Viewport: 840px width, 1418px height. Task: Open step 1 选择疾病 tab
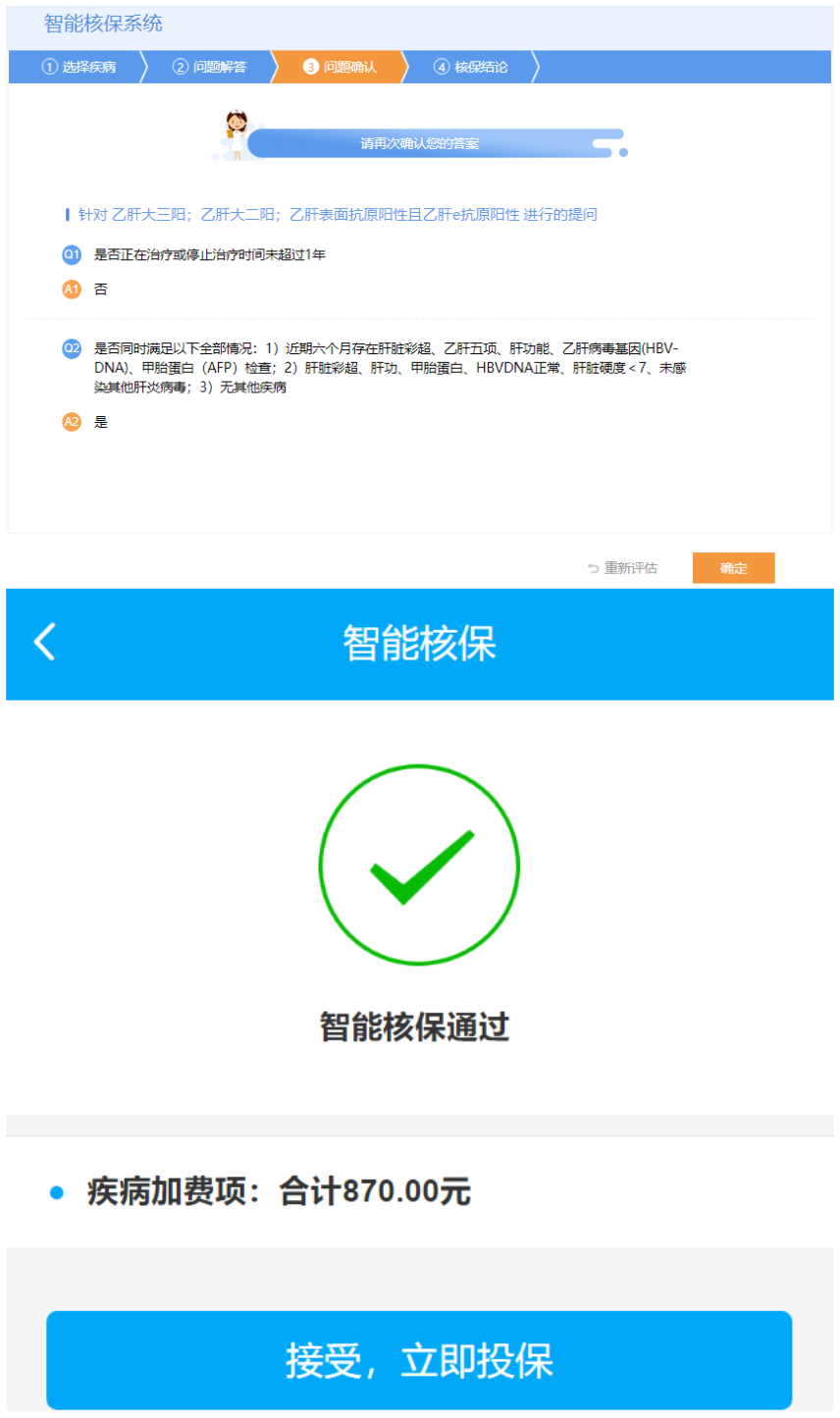pos(79,67)
